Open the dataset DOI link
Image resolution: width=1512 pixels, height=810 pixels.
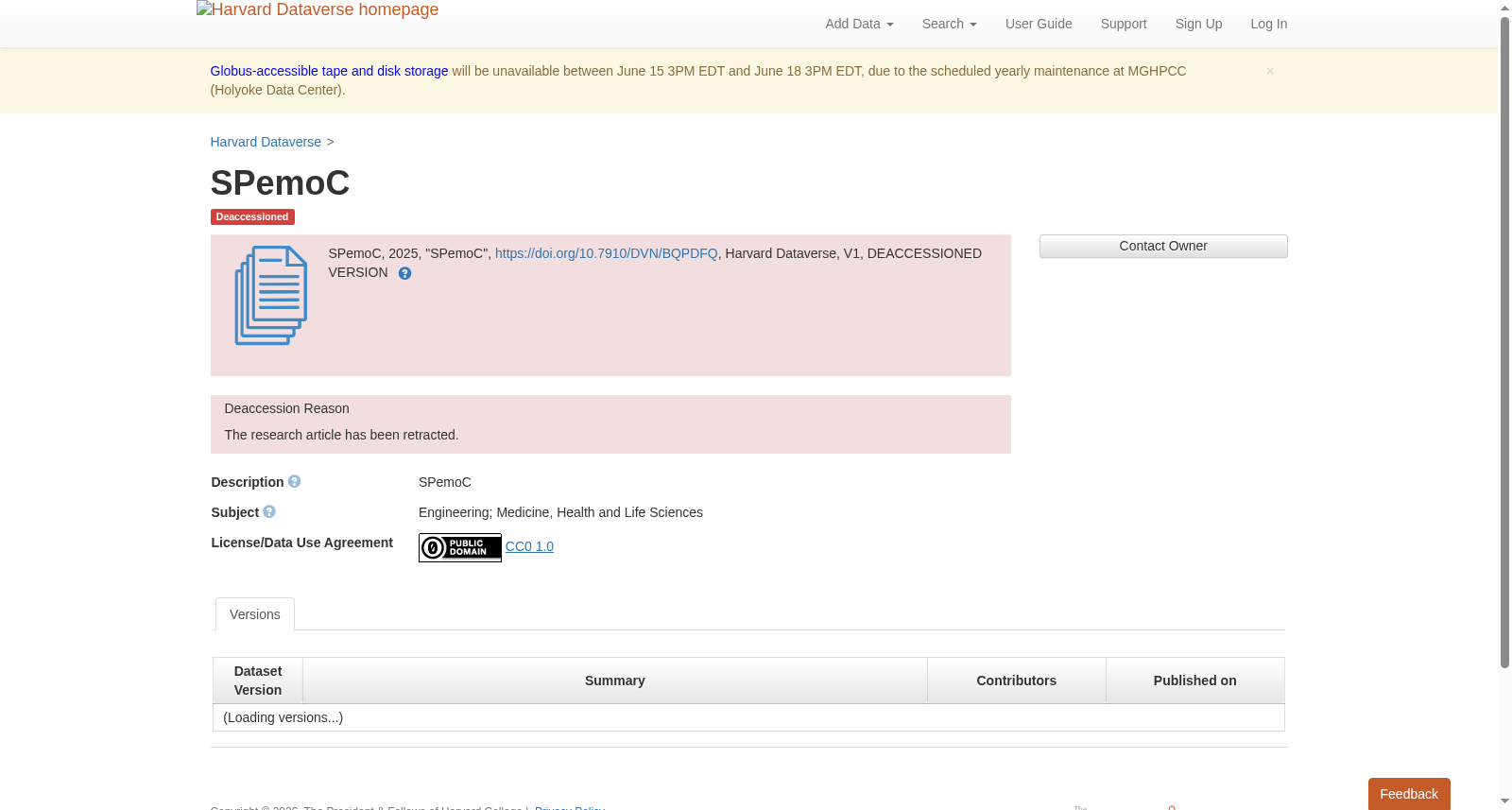click(x=607, y=253)
